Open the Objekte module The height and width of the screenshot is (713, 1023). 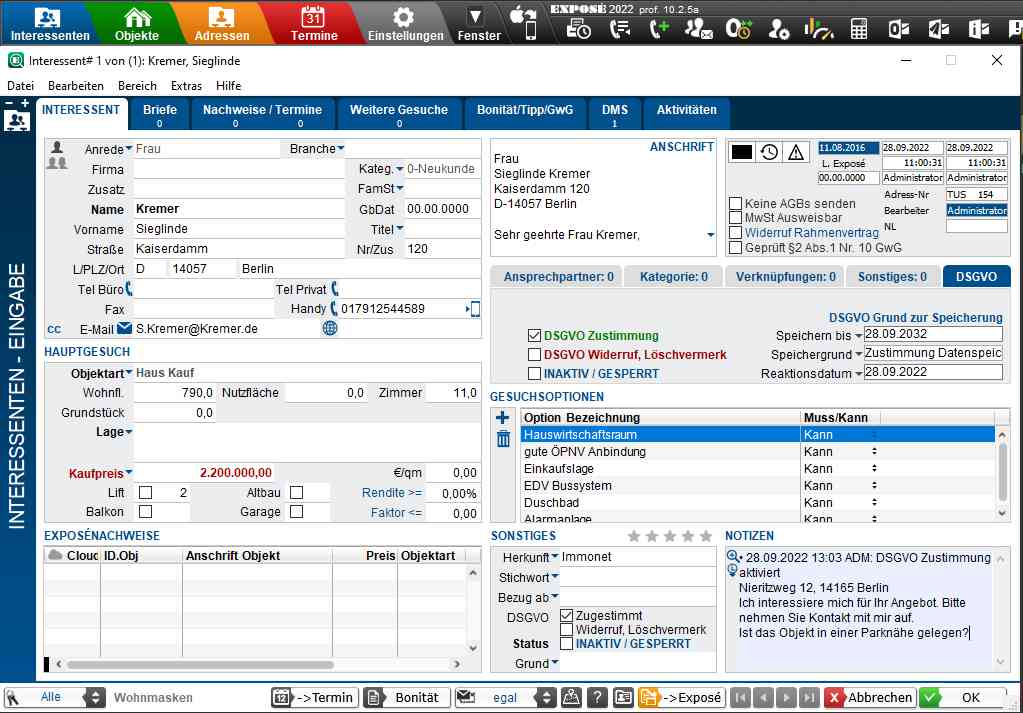[137, 24]
